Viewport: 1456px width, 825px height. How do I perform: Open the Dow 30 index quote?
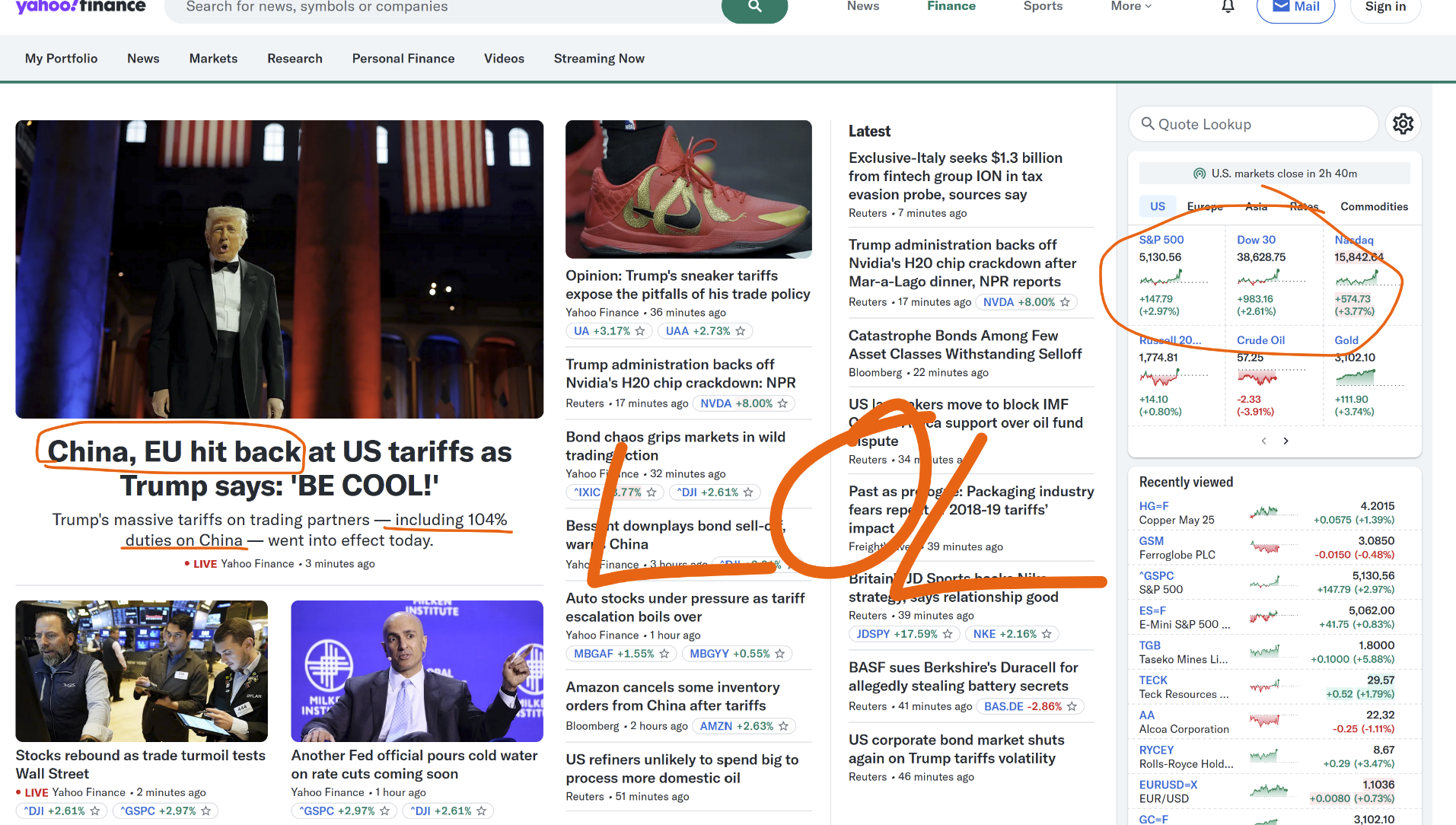(1256, 240)
